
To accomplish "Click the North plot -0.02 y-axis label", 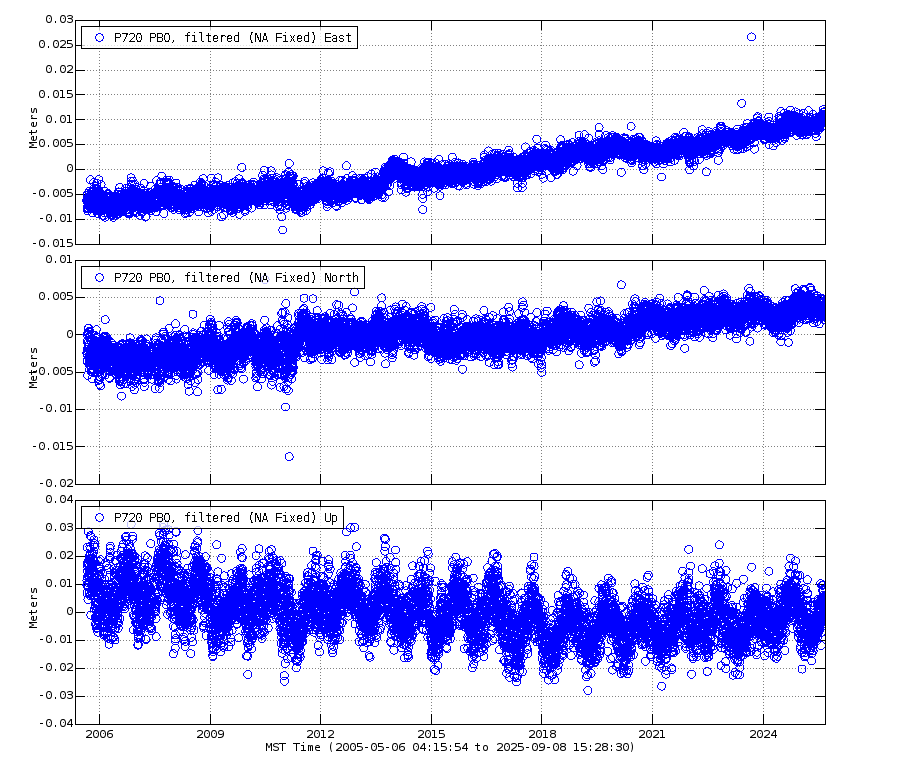I will [56, 483].
